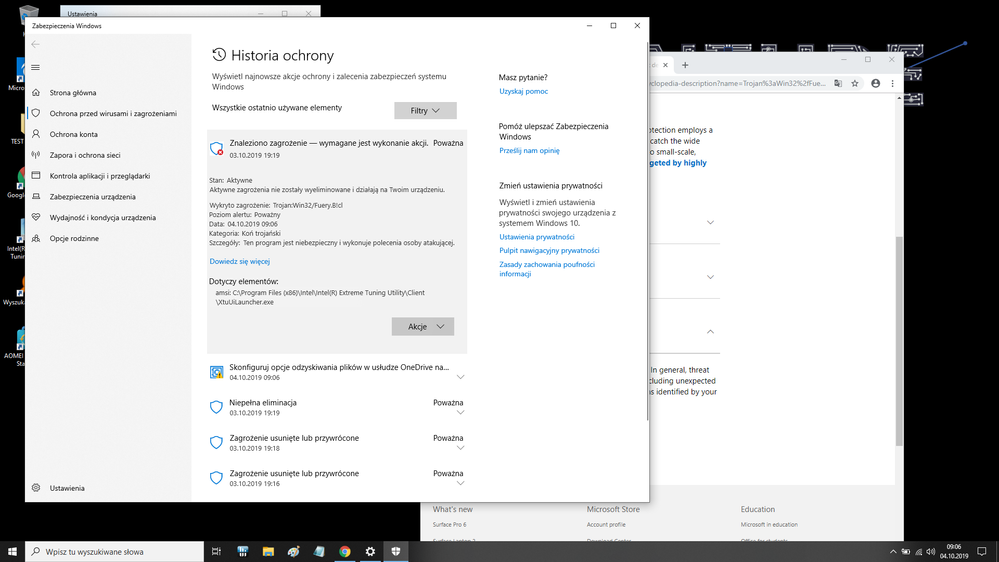This screenshot has height=562, width=999.
Task: Expand Zagrożenie usunięte entry from 19:16
Action: [x=461, y=483]
